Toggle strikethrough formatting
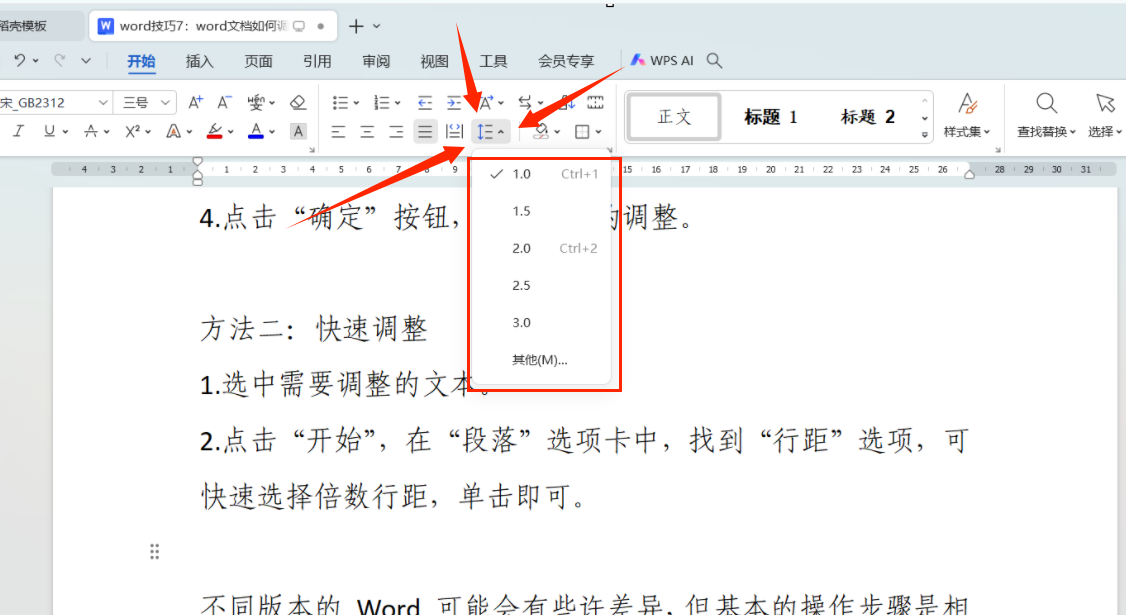This screenshot has height=615, width=1126. [90, 131]
